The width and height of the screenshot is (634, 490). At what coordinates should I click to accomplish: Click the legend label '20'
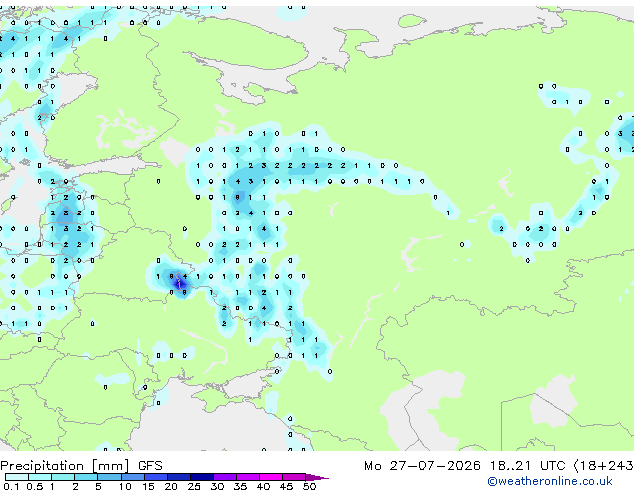171,486
